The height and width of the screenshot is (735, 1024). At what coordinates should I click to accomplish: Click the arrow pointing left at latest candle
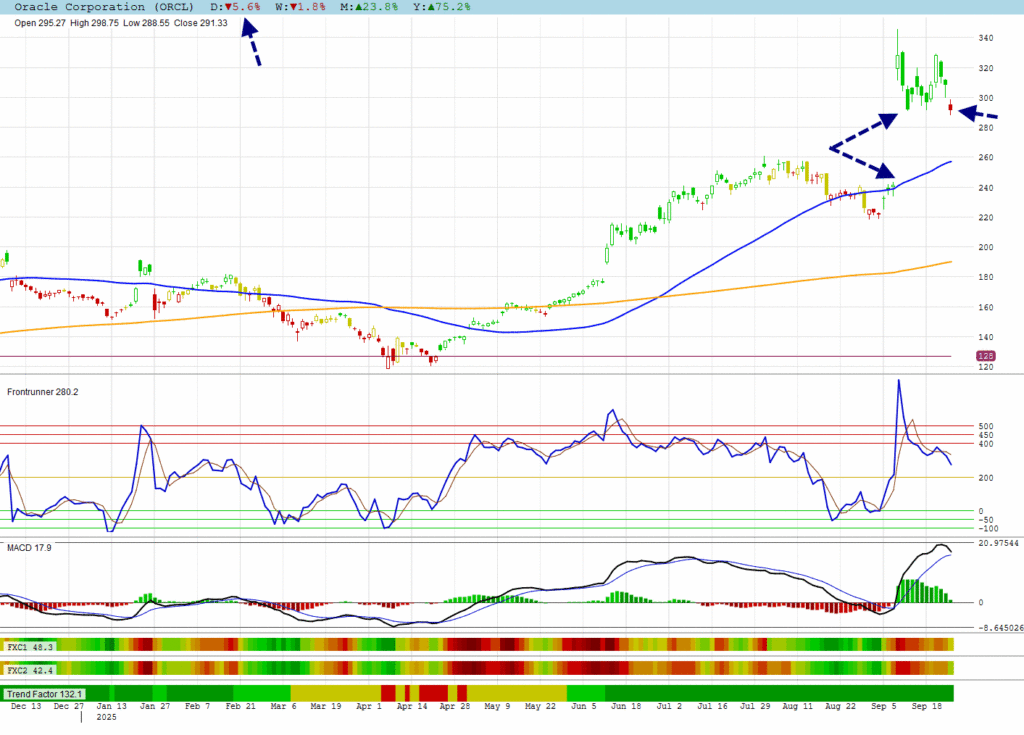click(x=977, y=114)
